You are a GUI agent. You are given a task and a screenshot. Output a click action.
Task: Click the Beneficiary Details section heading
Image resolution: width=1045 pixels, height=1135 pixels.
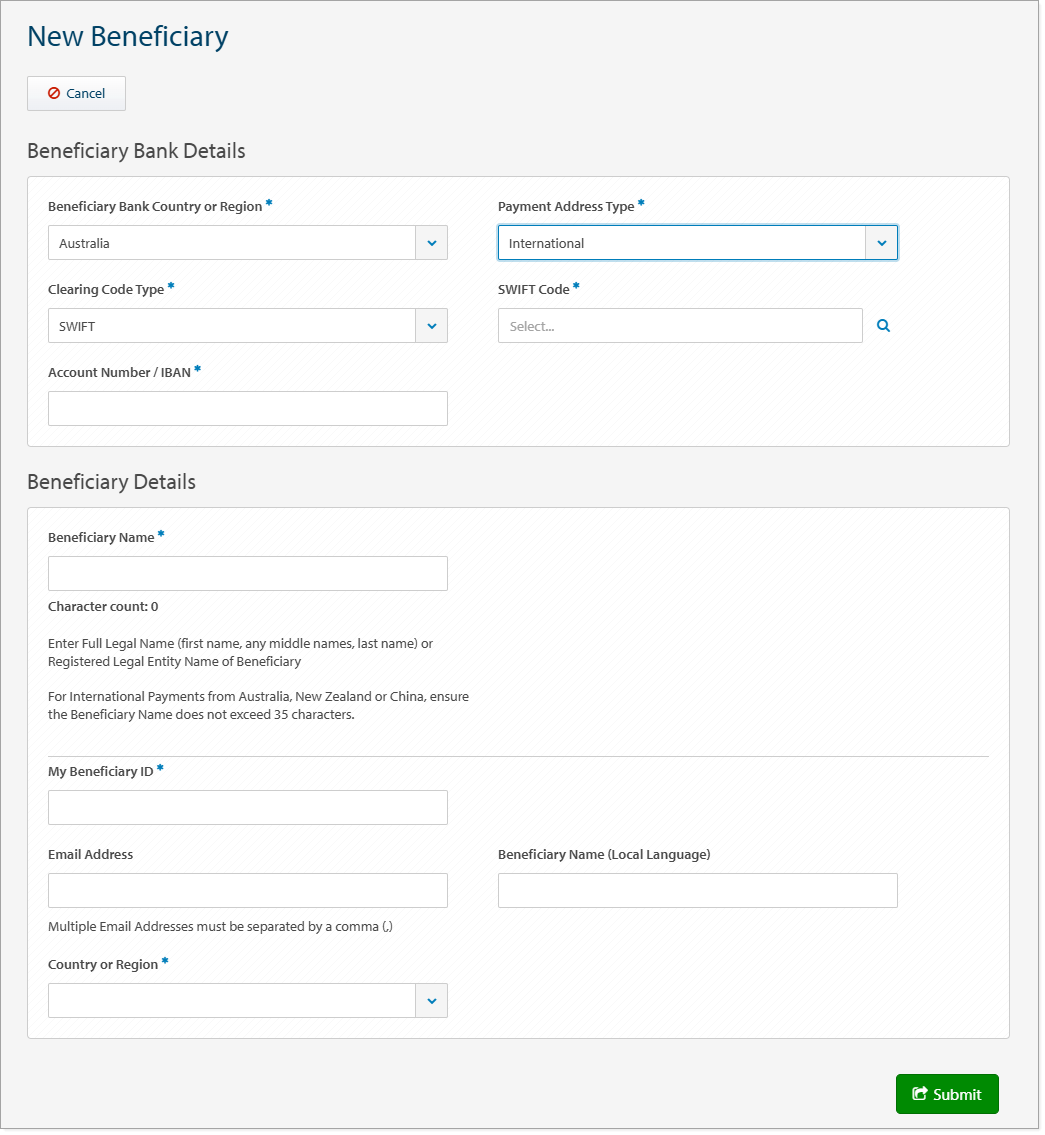[x=112, y=482]
